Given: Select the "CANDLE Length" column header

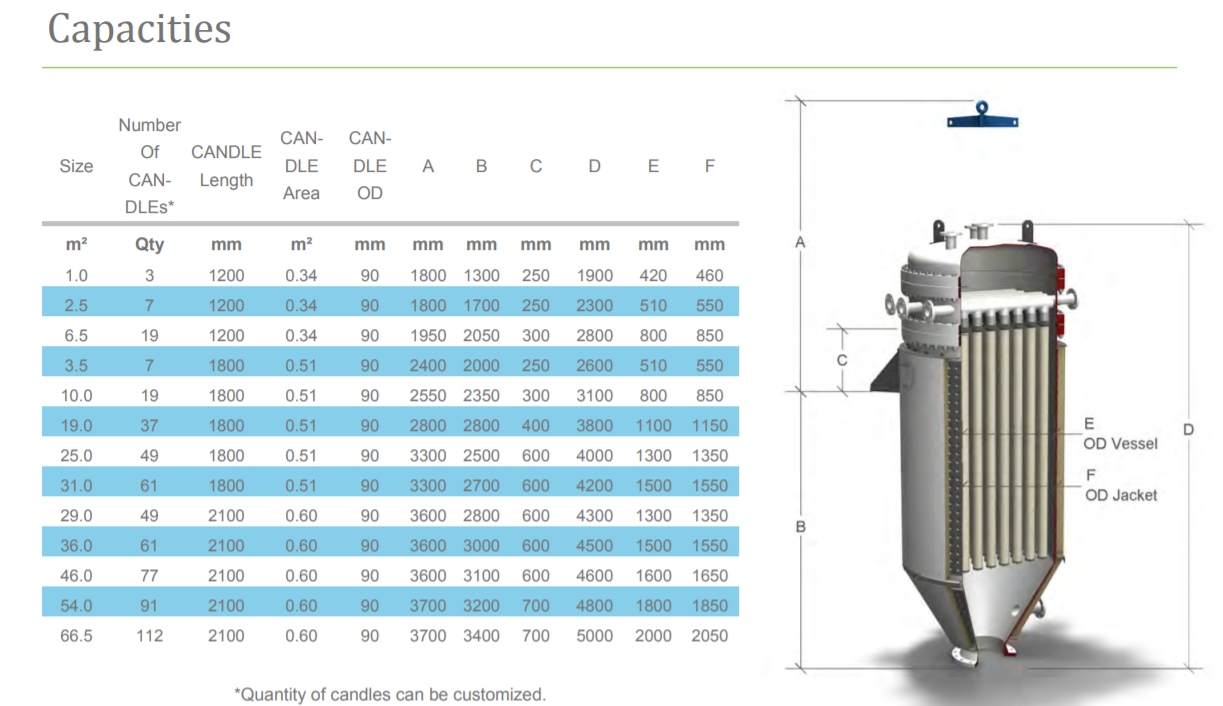Looking at the screenshot, I should (226, 166).
